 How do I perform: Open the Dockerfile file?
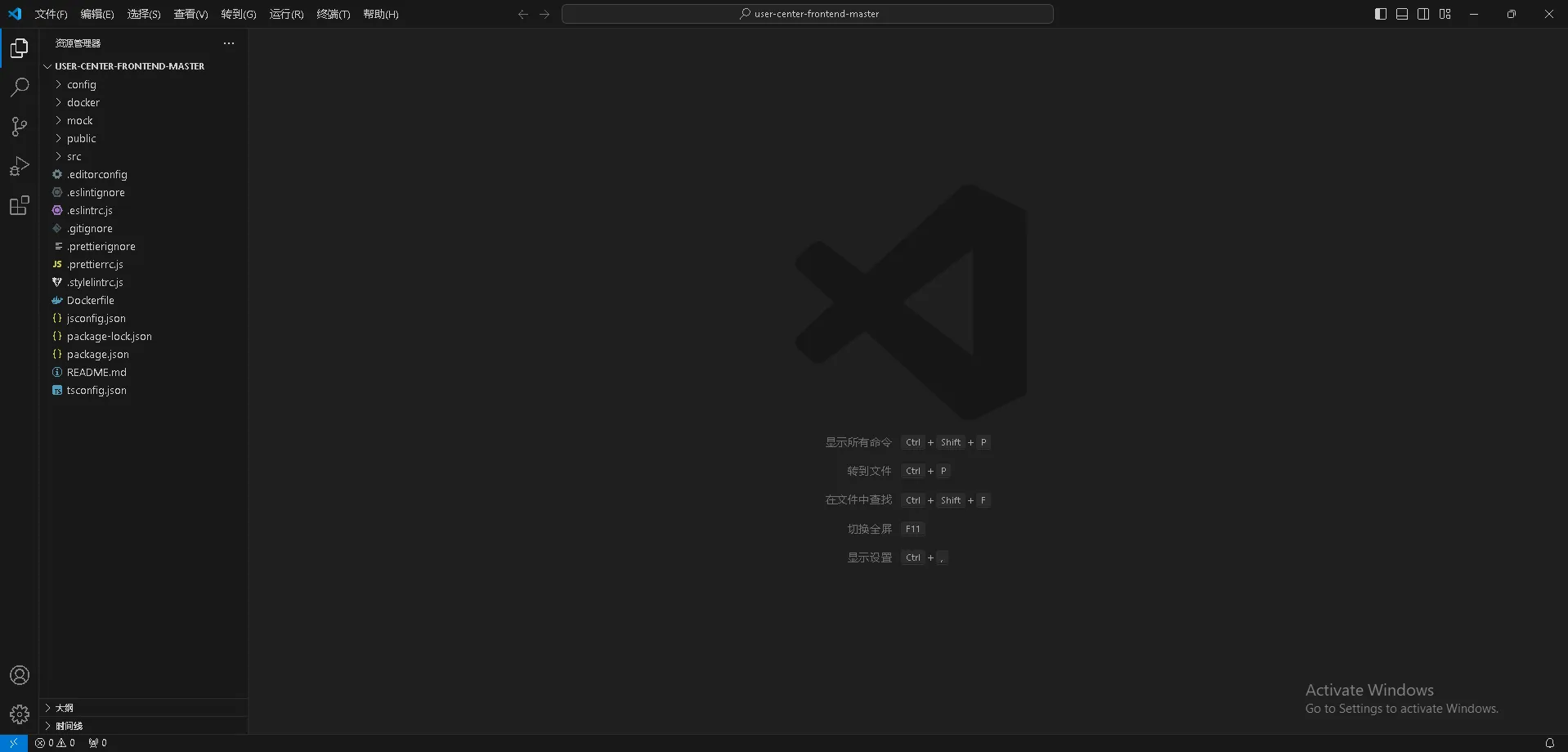[x=144, y=300]
